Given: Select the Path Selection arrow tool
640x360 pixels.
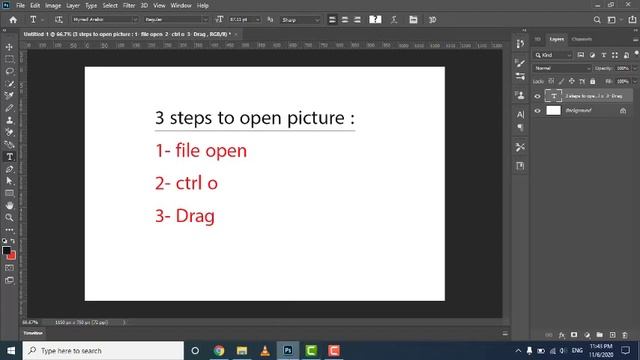Looking at the screenshot, I should [9, 181].
